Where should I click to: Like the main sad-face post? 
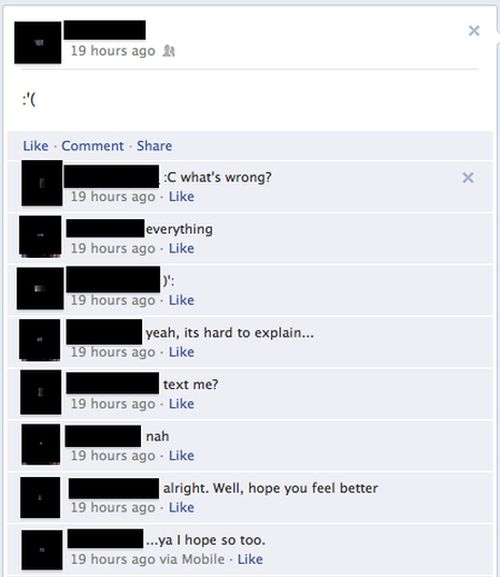36,146
